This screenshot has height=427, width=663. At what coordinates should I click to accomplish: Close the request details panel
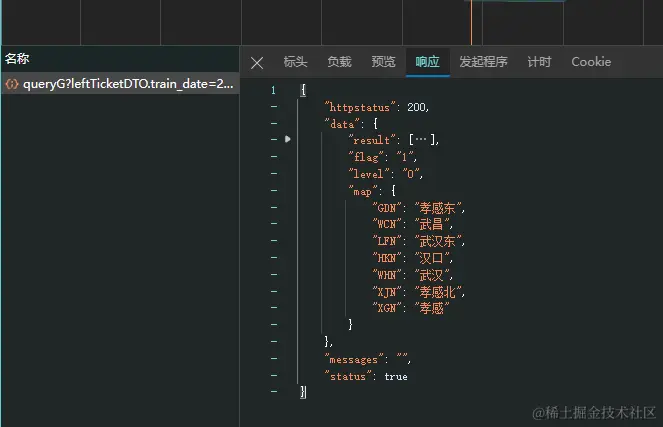[x=257, y=63]
